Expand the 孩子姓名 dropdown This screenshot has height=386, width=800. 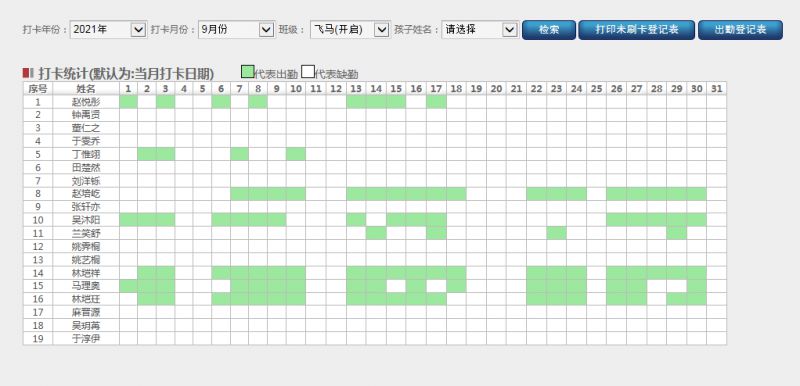(x=480, y=30)
